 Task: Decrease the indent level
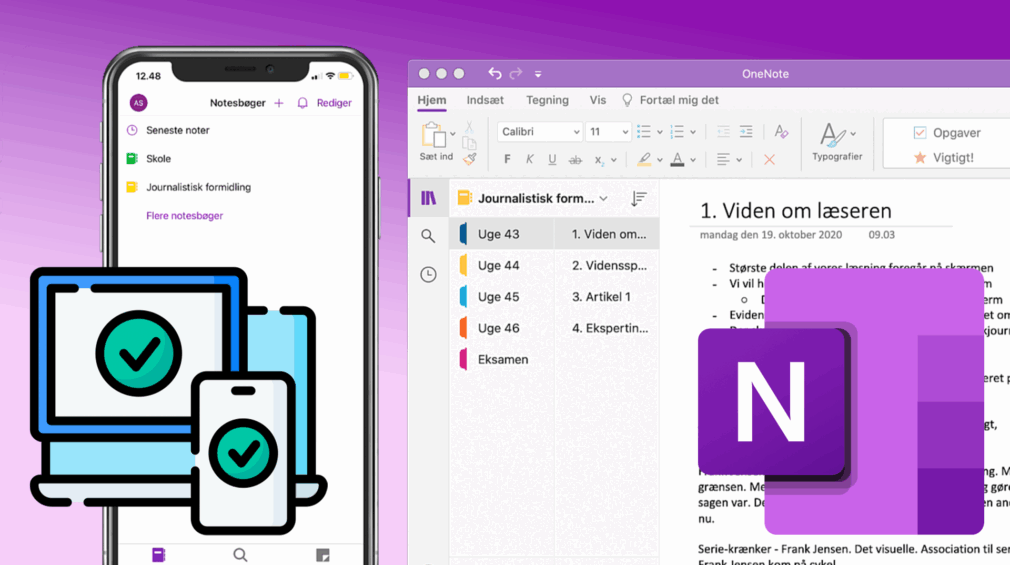[723, 131]
